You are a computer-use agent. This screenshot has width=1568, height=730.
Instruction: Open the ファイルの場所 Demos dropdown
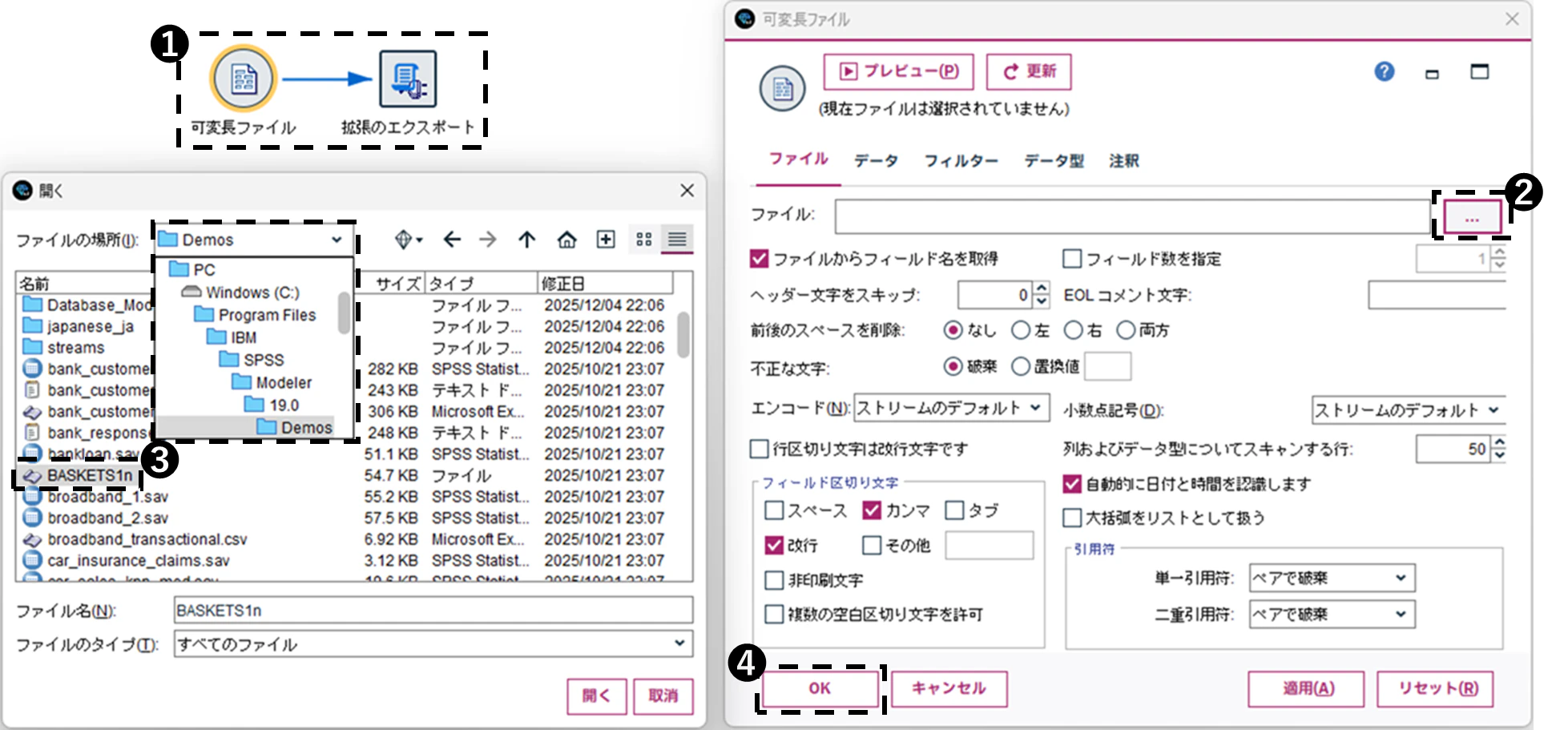pyautogui.click(x=253, y=240)
